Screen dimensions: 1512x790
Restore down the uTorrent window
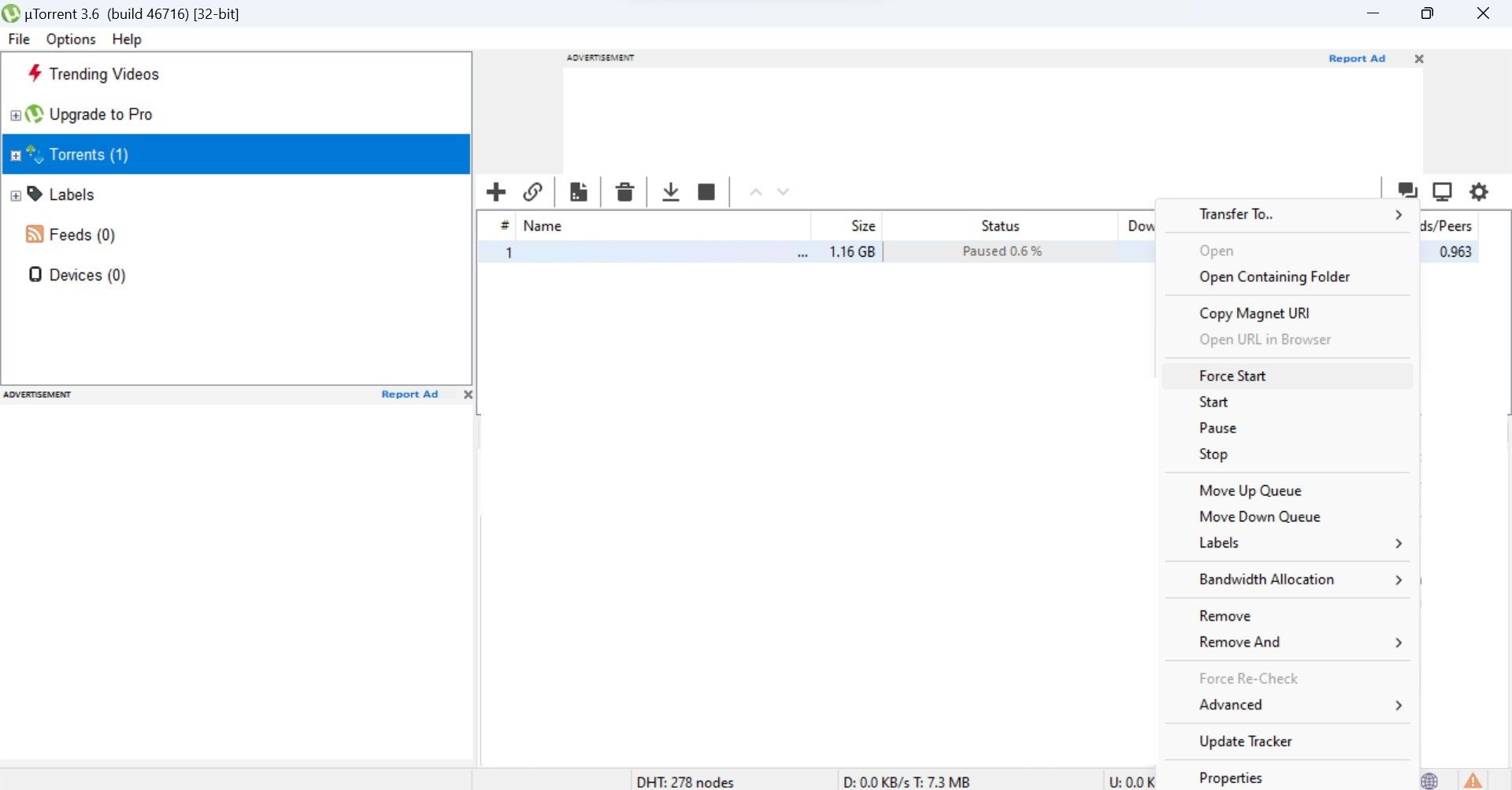(1427, 13)
